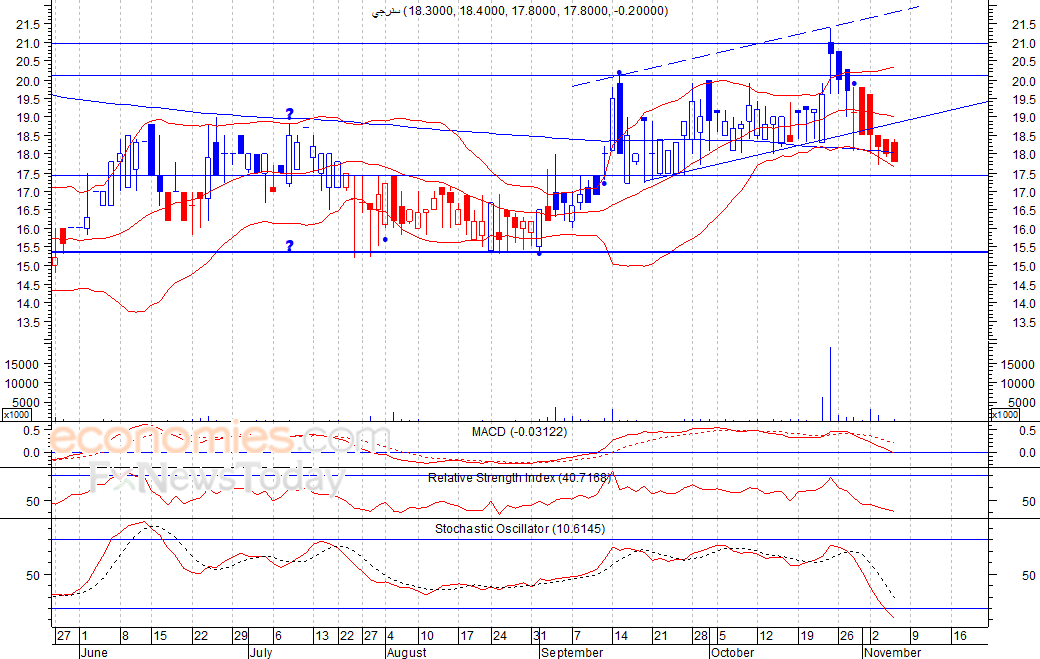Click the date label 13 in July

322,636
